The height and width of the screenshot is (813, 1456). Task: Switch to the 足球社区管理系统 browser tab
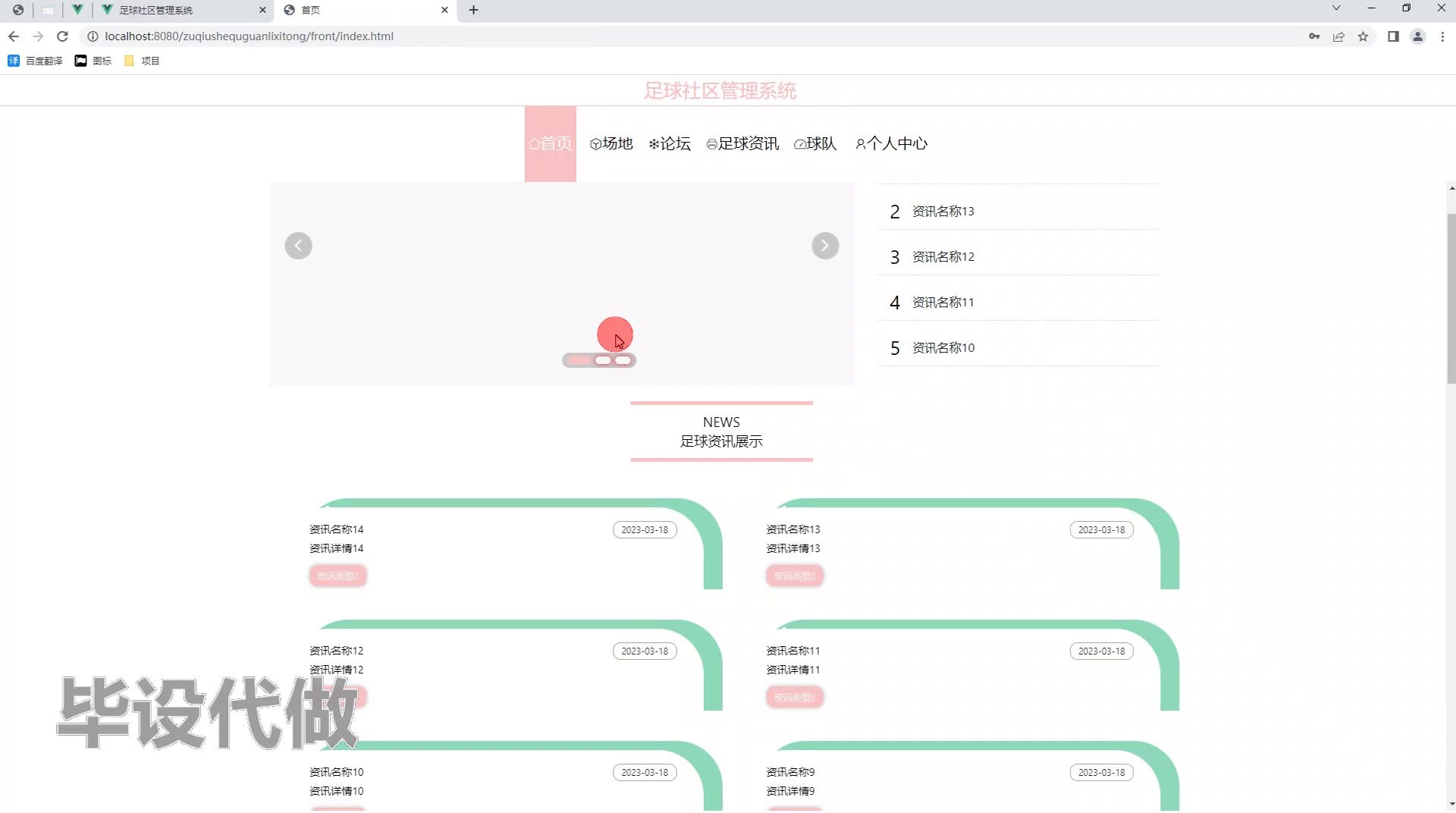point(184,10)
